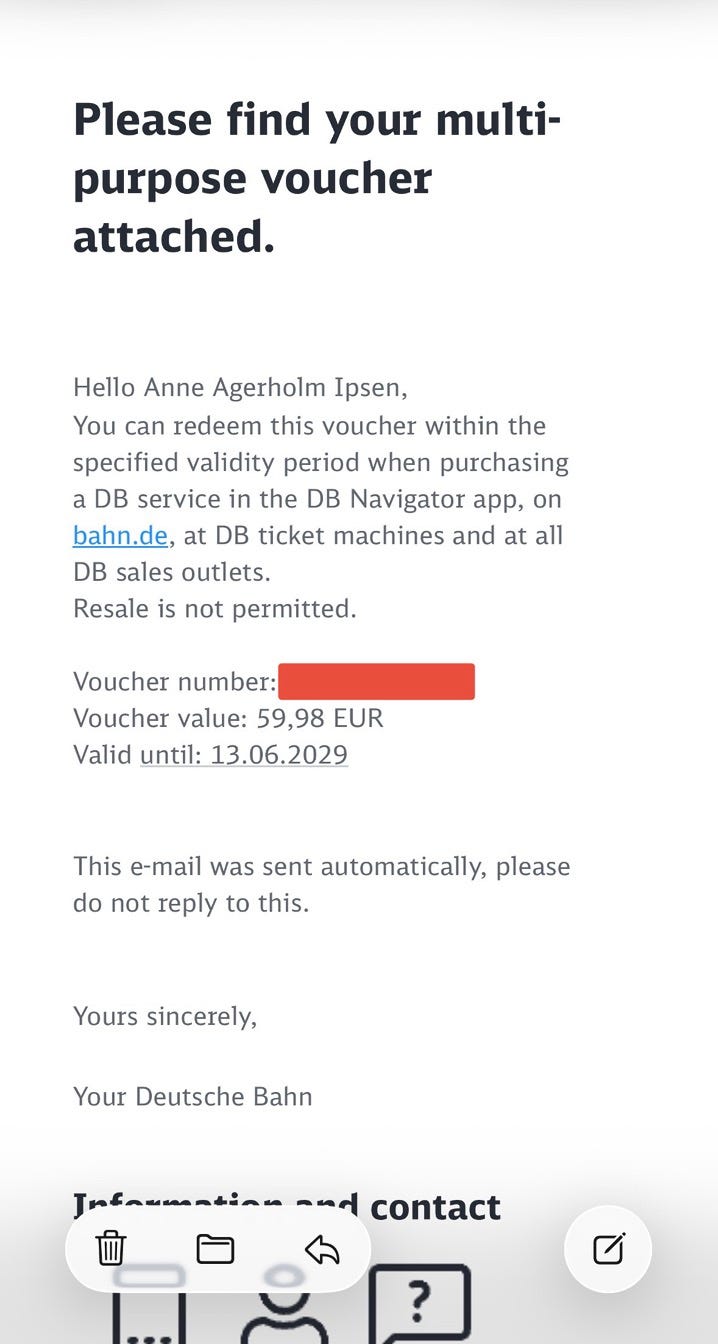Compose a new message with the pencil icon
Screen dimensions: 718x1344
pyautogui.click(x=608, y=1249)
